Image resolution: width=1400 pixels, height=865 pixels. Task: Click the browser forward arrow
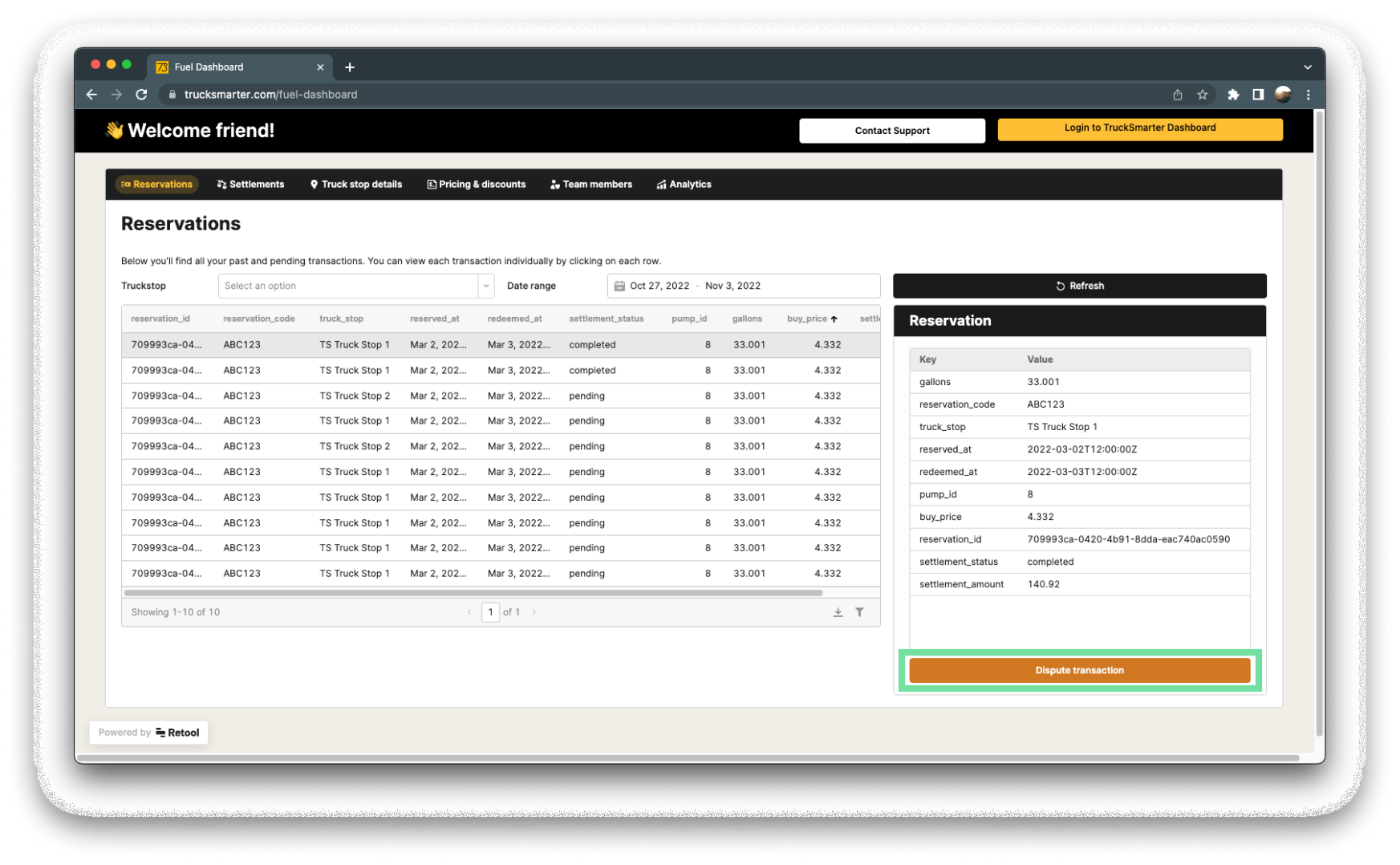coord(116,95)
